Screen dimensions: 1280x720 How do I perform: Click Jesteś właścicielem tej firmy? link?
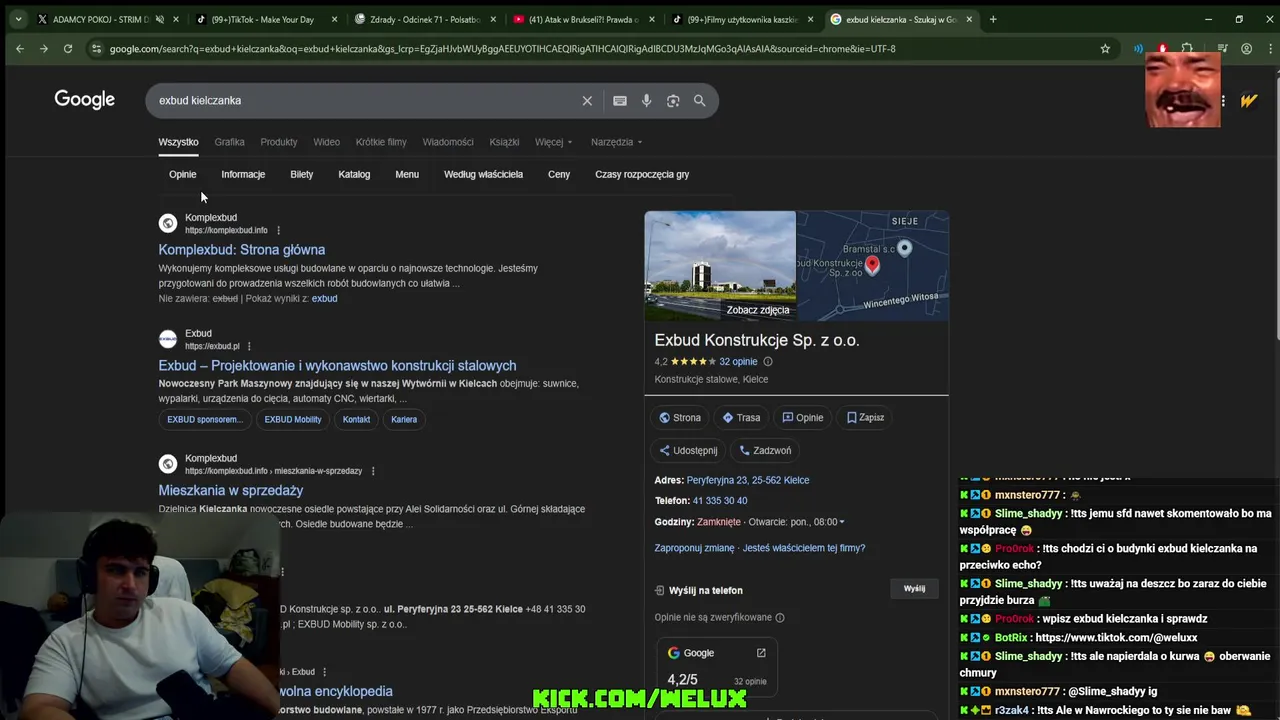tap(804, 548)
